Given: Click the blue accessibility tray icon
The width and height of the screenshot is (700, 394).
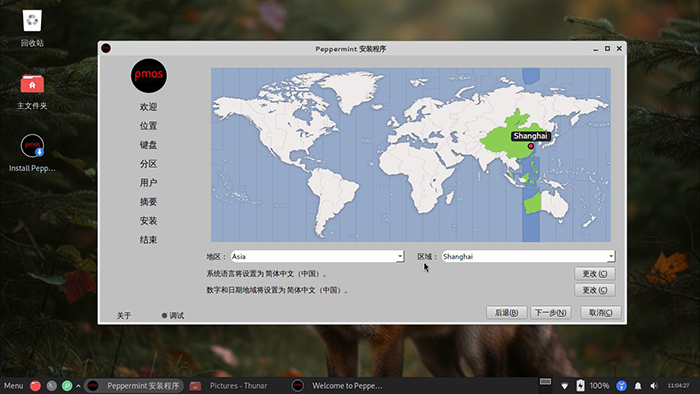Looking at the screenshot, I should tap(621, 386).
